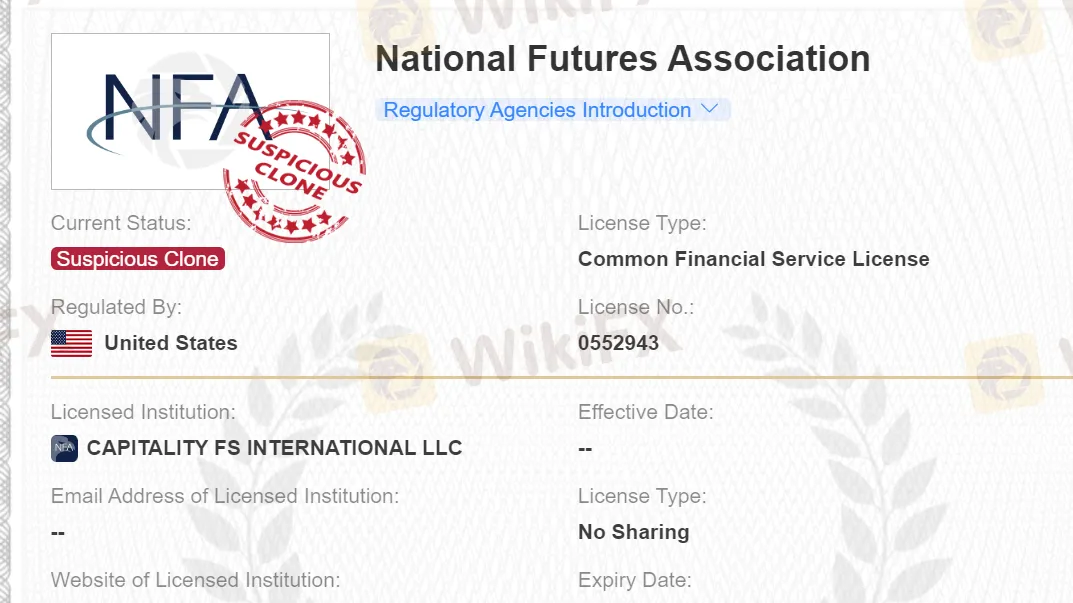
Task: Click the United States flag icon
Action: click(71, 343)
